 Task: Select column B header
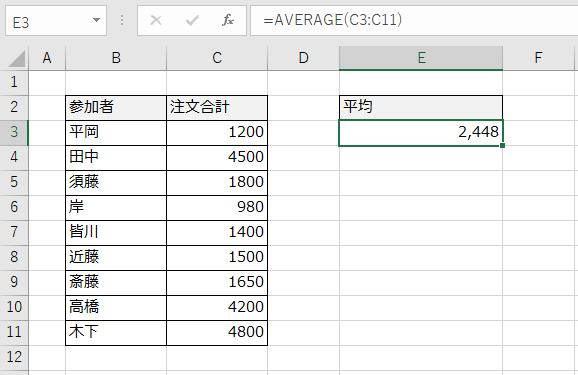coord(116,58)
